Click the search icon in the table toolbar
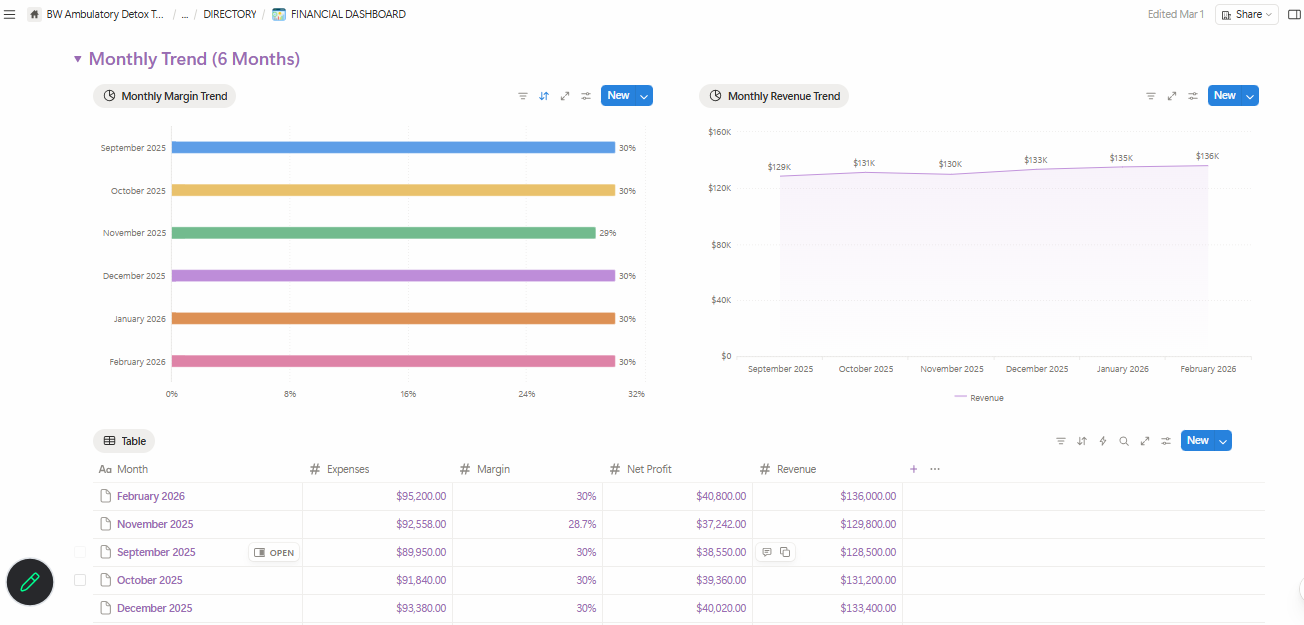 pyautogui.click(x=1124, y=441)
